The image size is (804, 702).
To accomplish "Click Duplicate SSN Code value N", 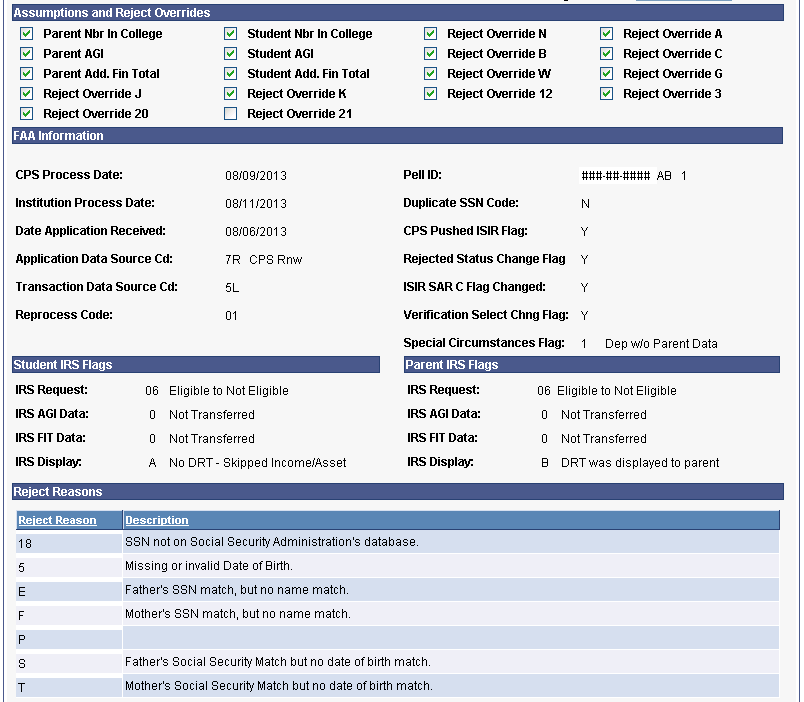I will click(585, 204).
